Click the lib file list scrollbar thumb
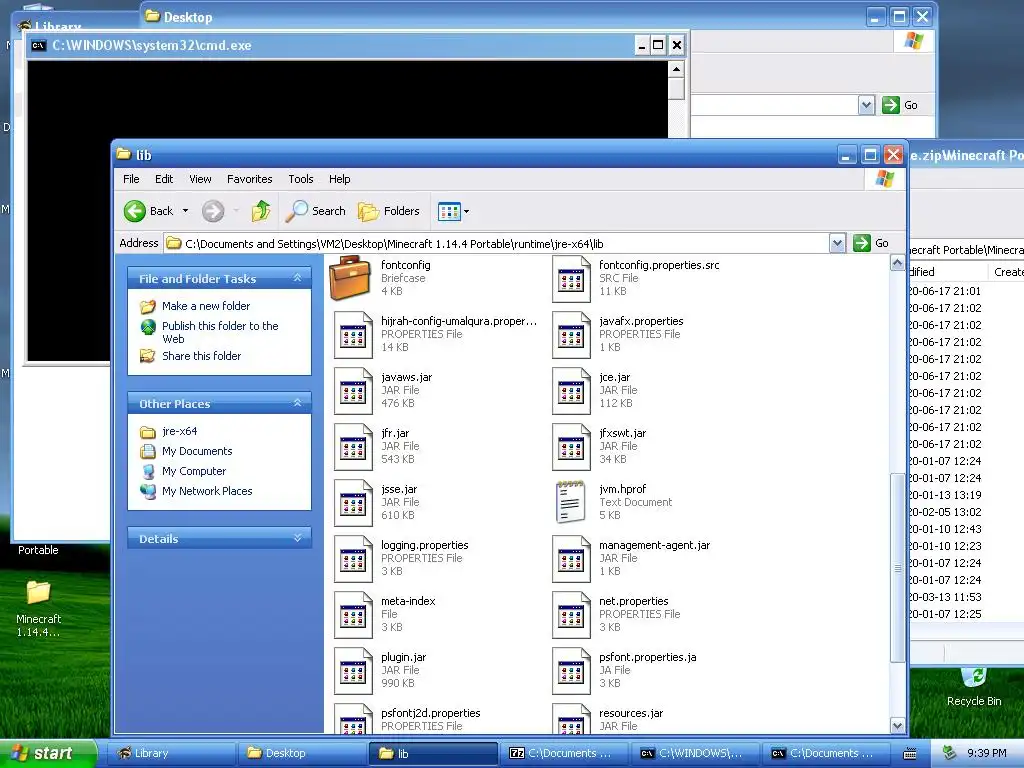This screenshot has width=1024, height=768. [897, 568]
